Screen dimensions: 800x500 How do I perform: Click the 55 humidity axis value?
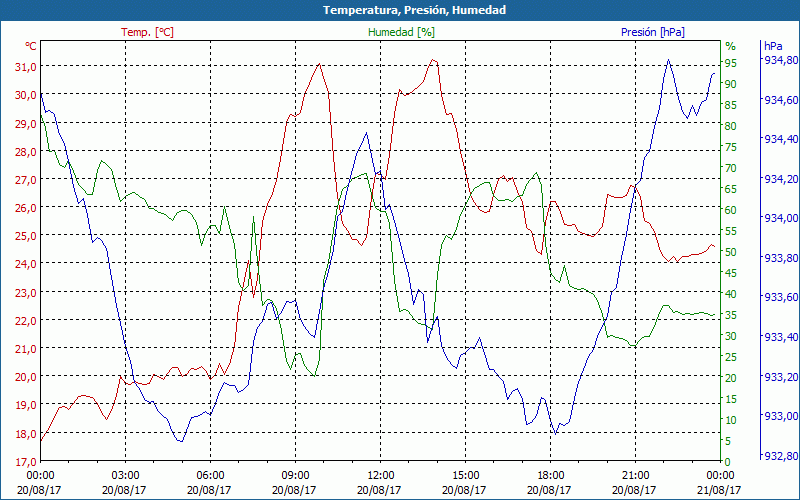(731, 231)
